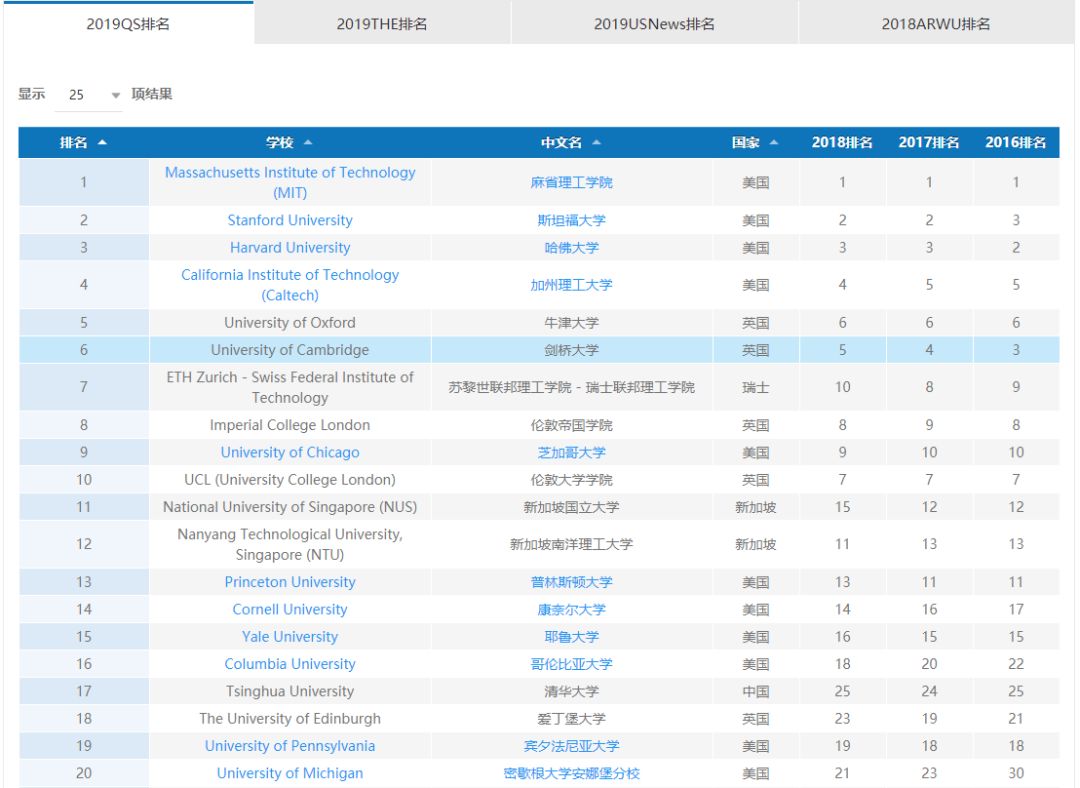Open the 密歇根大学安娜堡分校 link
The height and width of the screenshot is (788, 1080).
[x=572, y=774]
